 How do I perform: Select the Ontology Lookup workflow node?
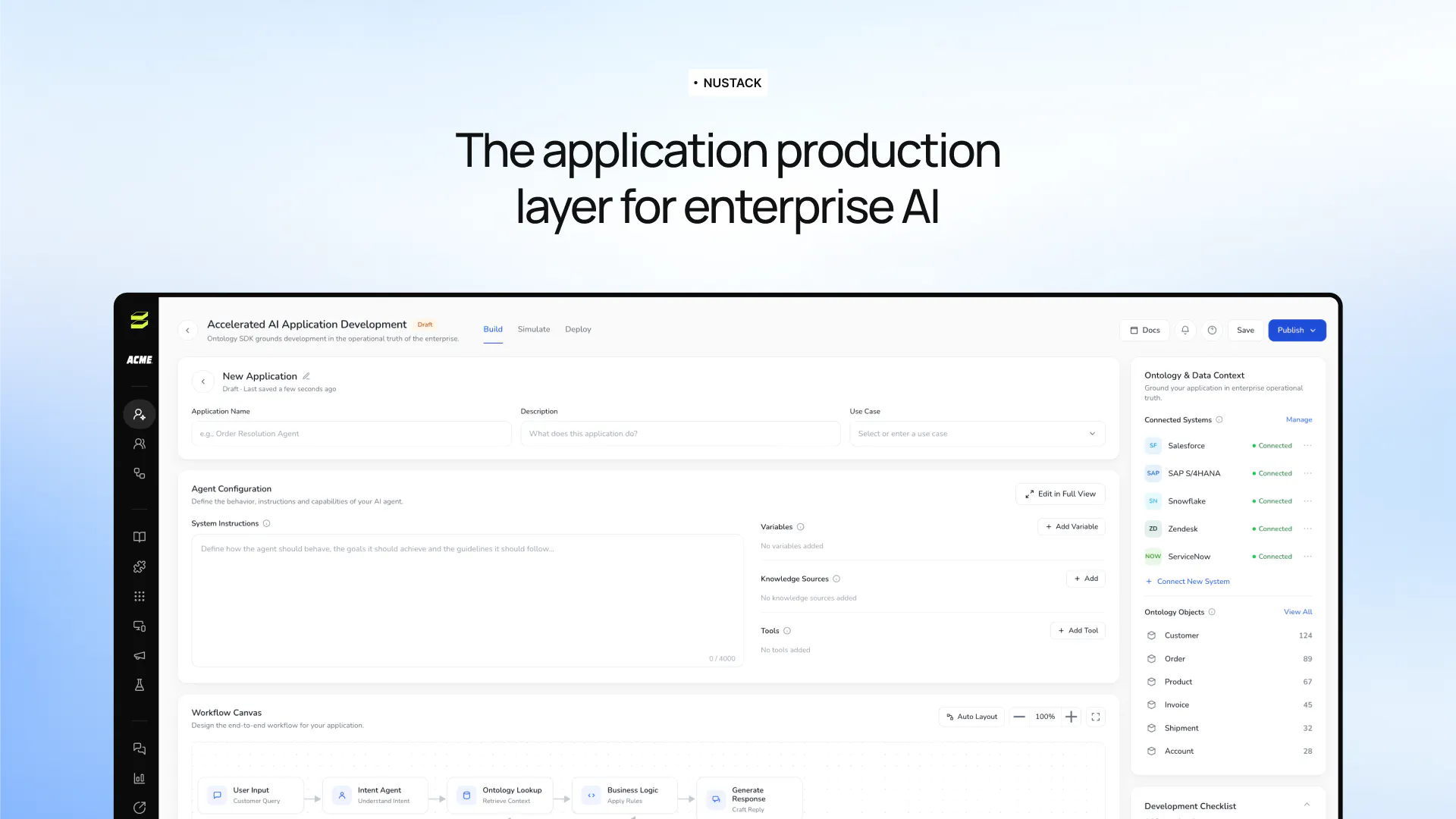coord(500,795)
